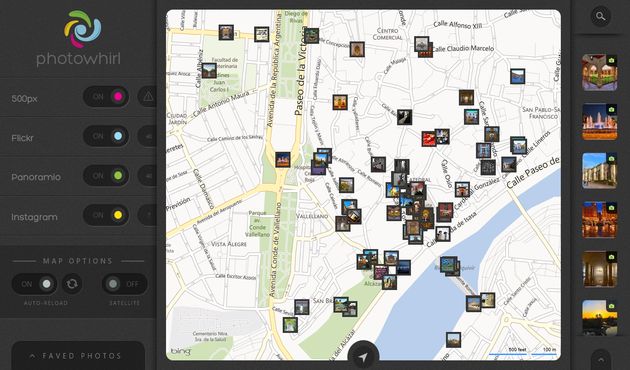Screen dimensions: 630x370
Task: Disable the Instagram source toggle
Action: click(x=106, y=215)
